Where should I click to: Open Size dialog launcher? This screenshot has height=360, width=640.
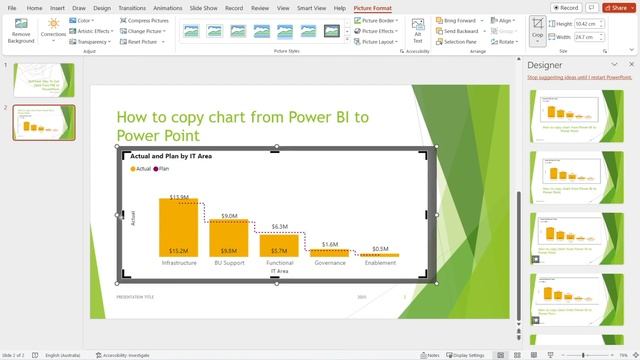[x=604, y=51]
